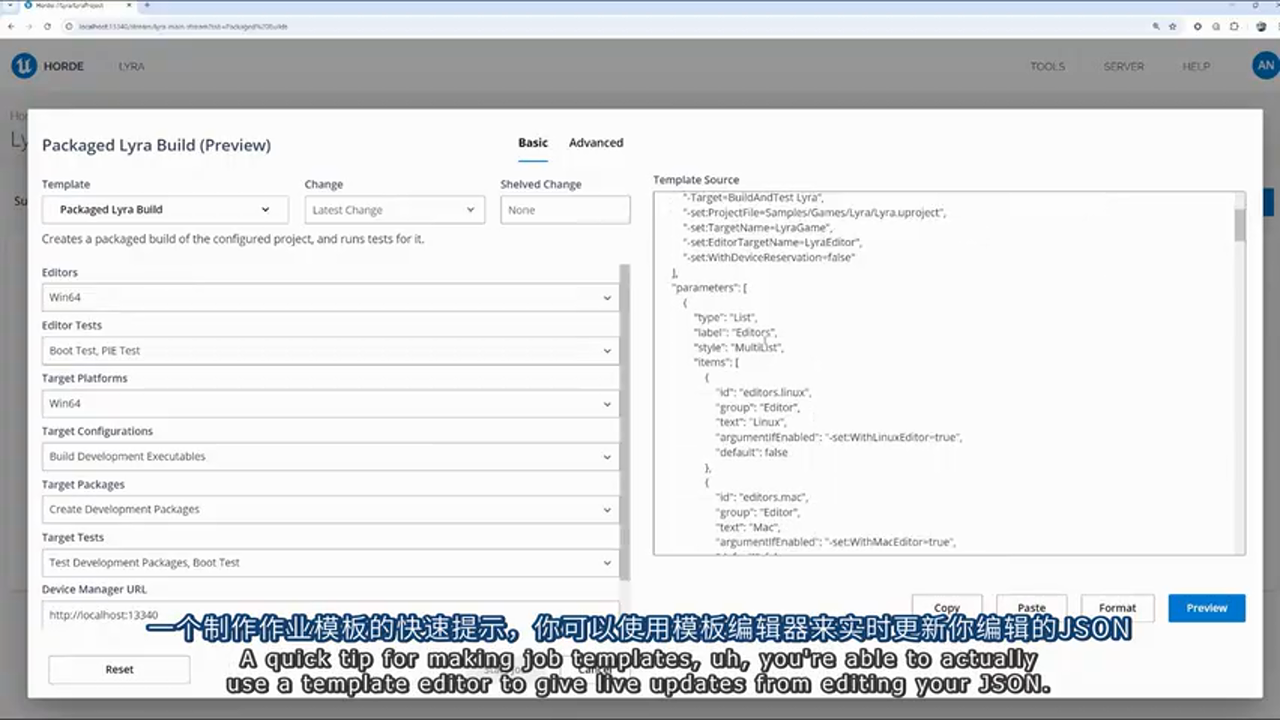Click the browser zoom magnifier icon
Viewport: 1280px width, 720px height.
pos(1156,26)
